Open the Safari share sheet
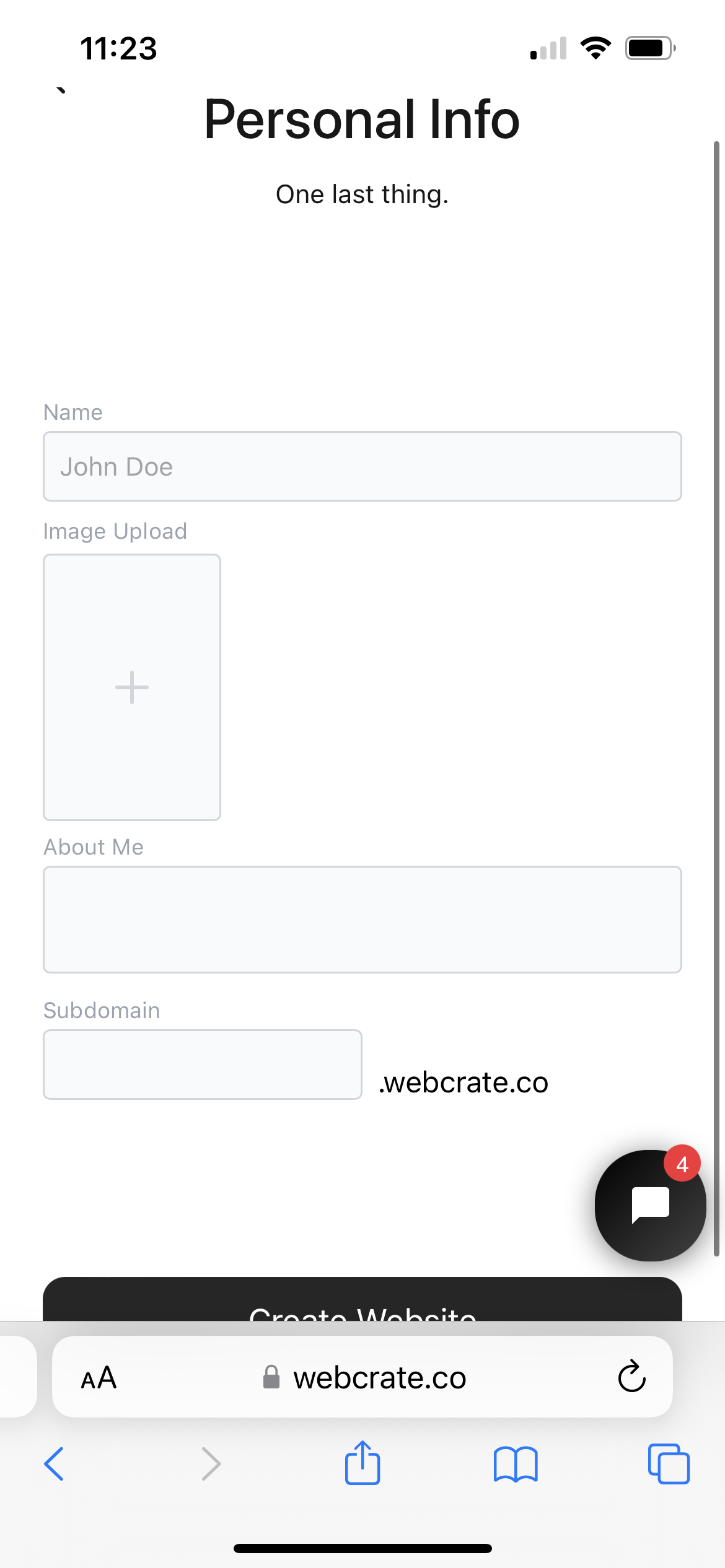Image resolution: width=725 pixels, height=1568 pixels. [362, 1463]
